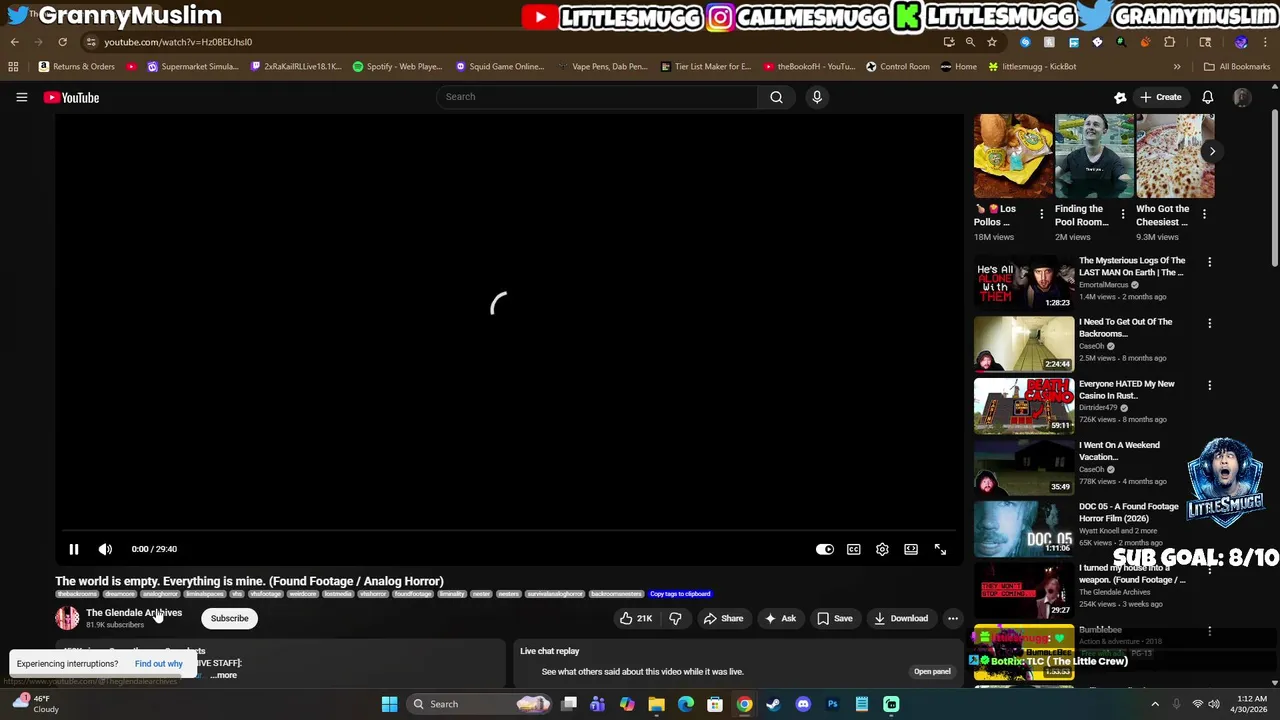Click the Create button

pos(1160,97)
